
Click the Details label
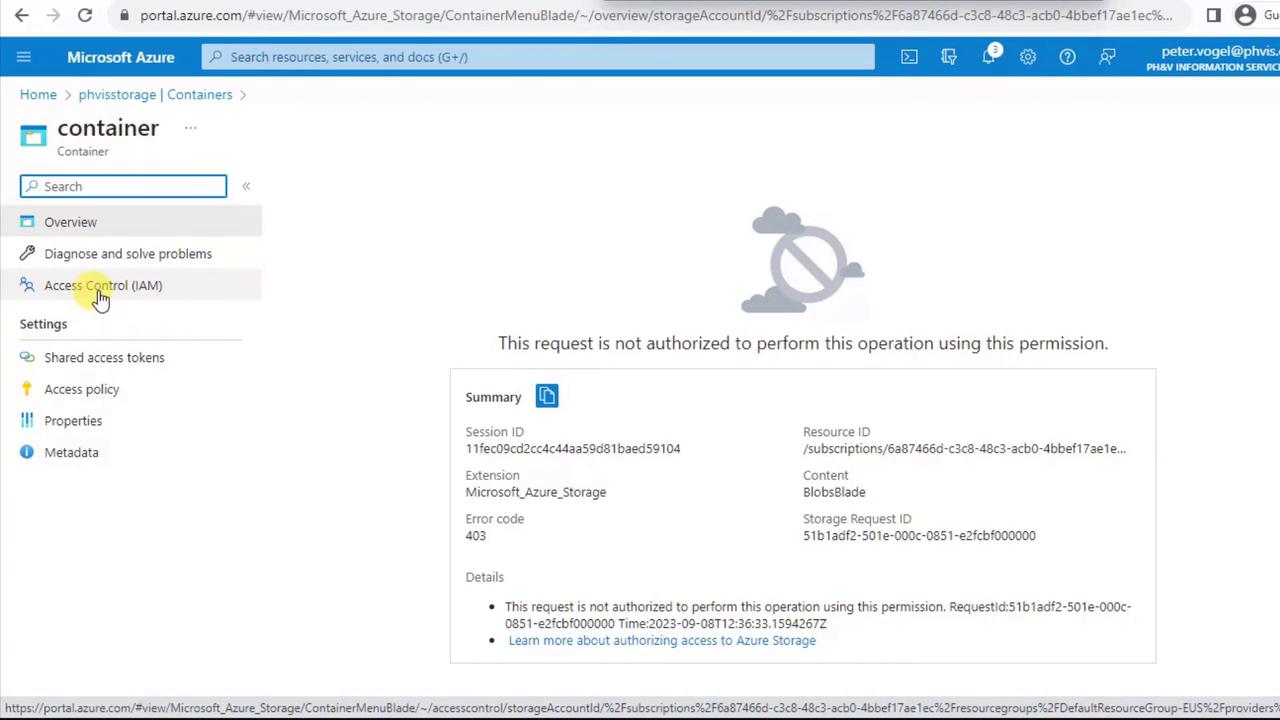(x=485, y=577)
